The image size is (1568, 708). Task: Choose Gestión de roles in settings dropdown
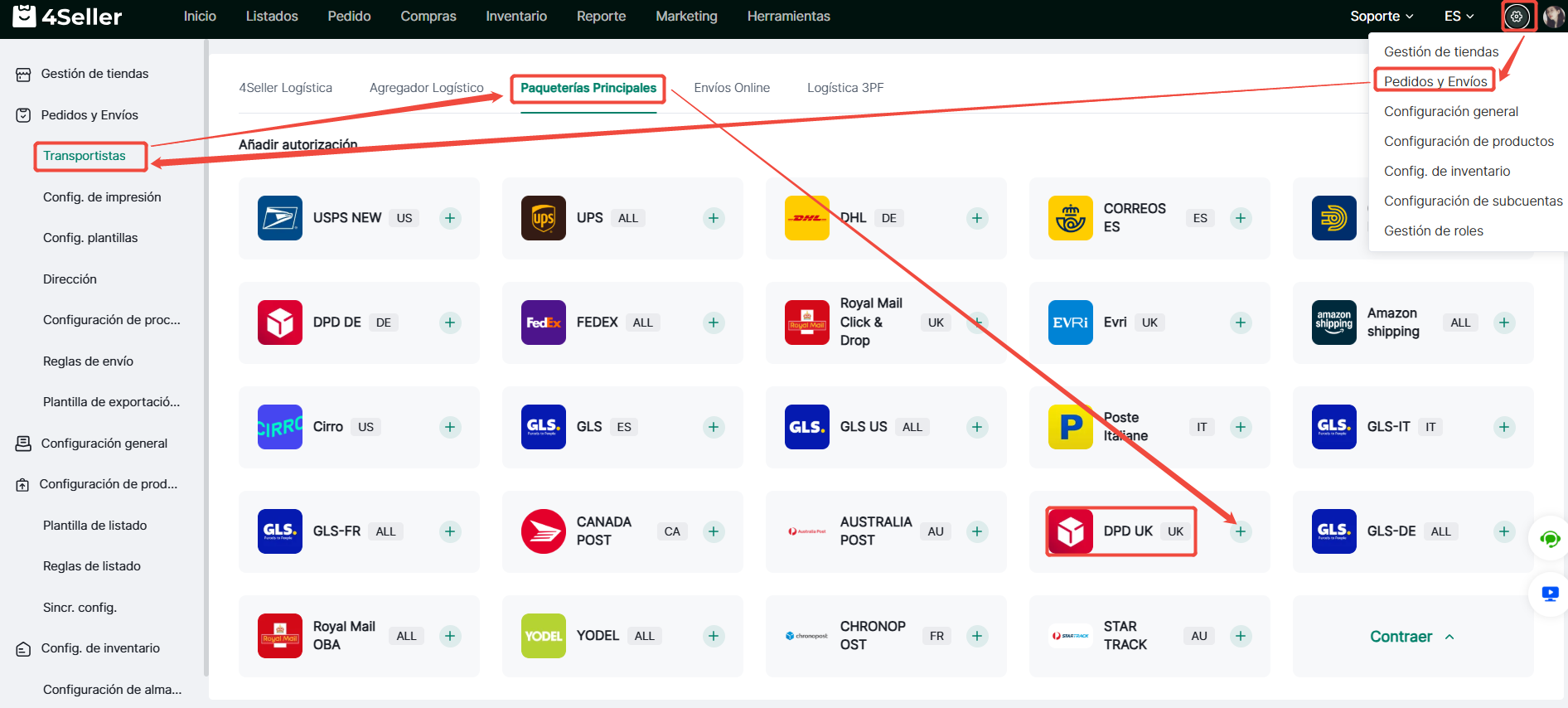coord(1434,230)
